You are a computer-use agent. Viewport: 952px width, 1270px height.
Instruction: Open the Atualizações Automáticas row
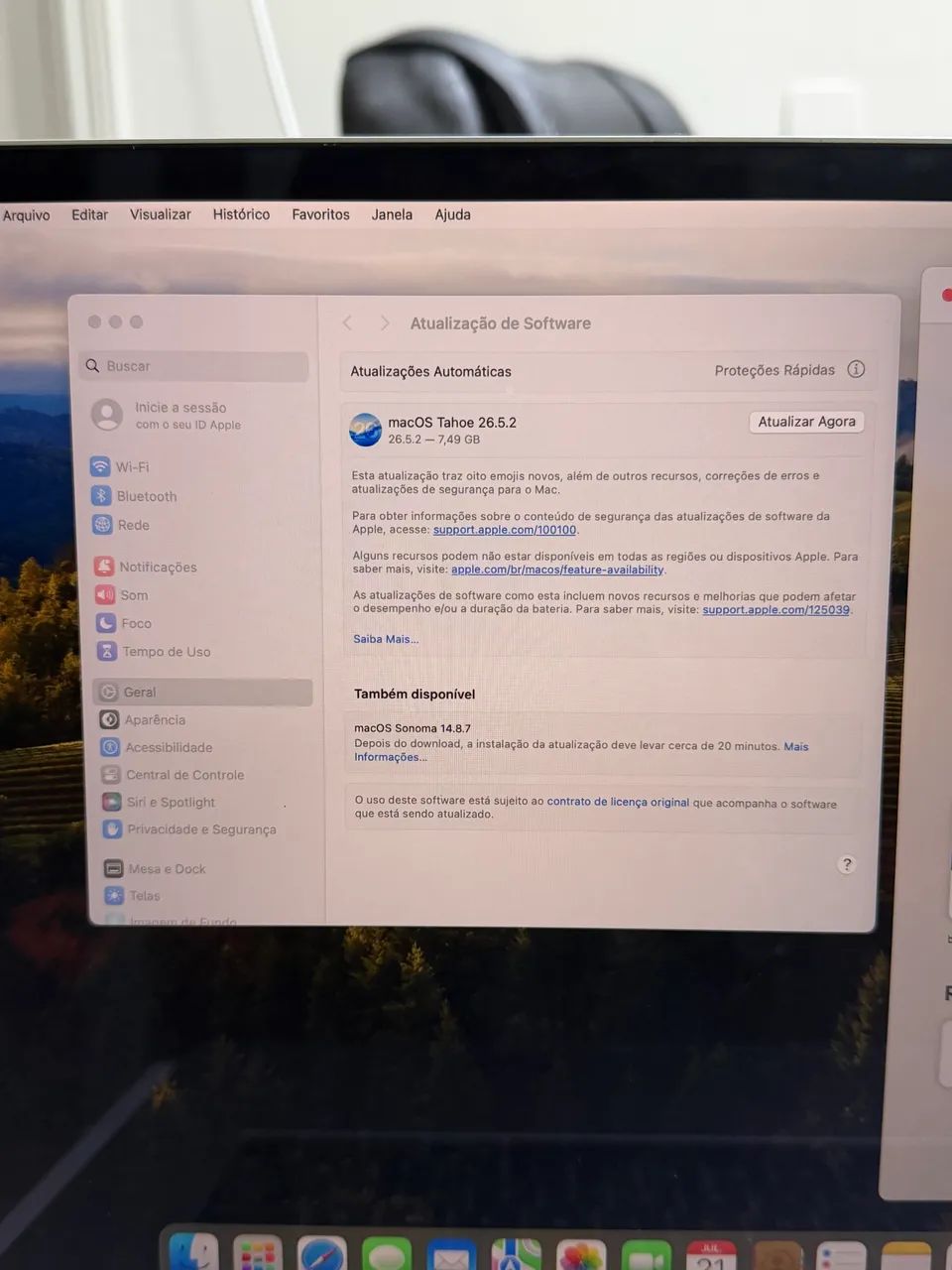click(x=607, y=370)
